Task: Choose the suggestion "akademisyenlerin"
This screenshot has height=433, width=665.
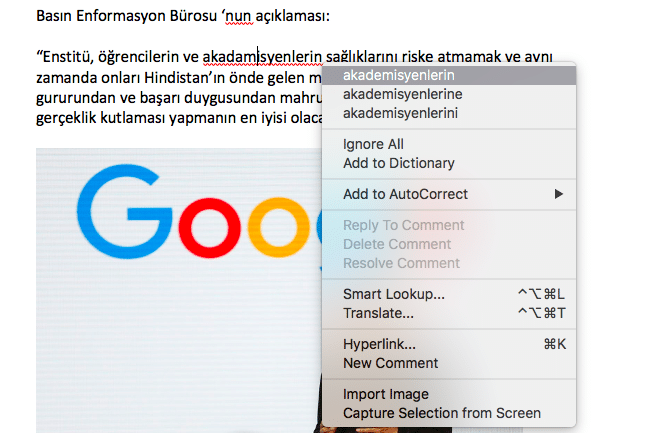Action: [x=449, y=75]
